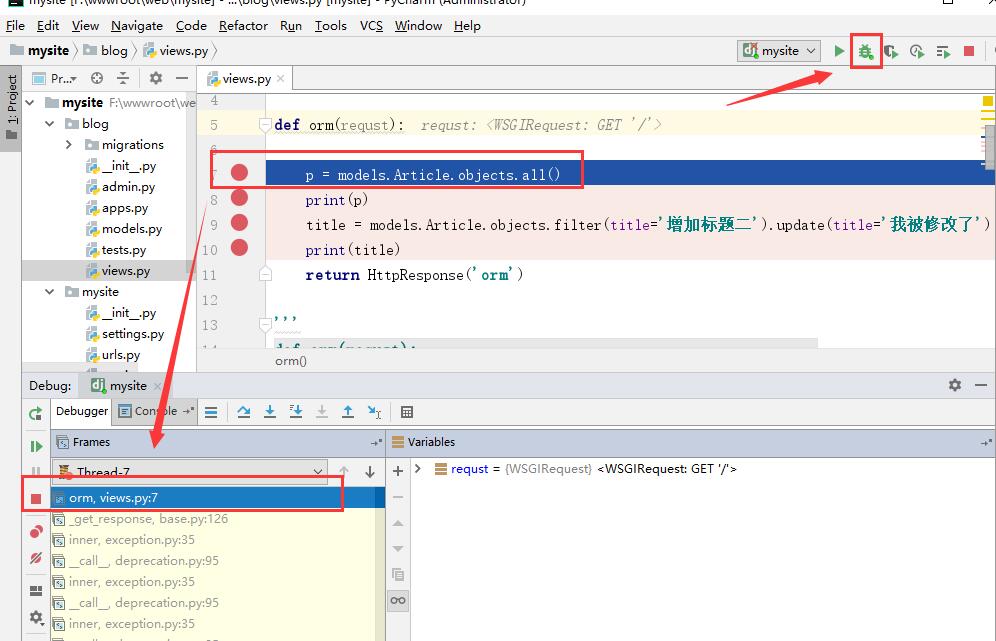The height and width of the screenshot is (641, 996).
Task: Open the Navigate menu
Action: (137, 25)
